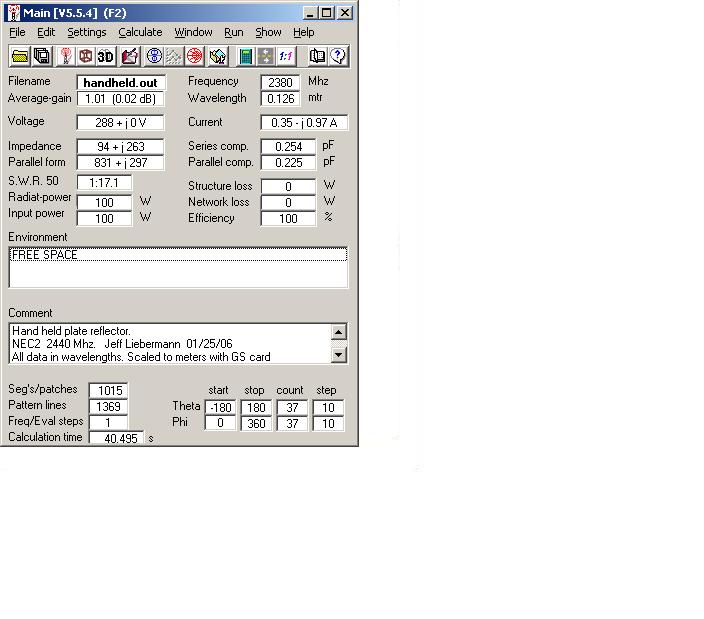Click the FREE SPACE environment text box
This screenshot has height=619, width=704.
click(x=178, y=267)
